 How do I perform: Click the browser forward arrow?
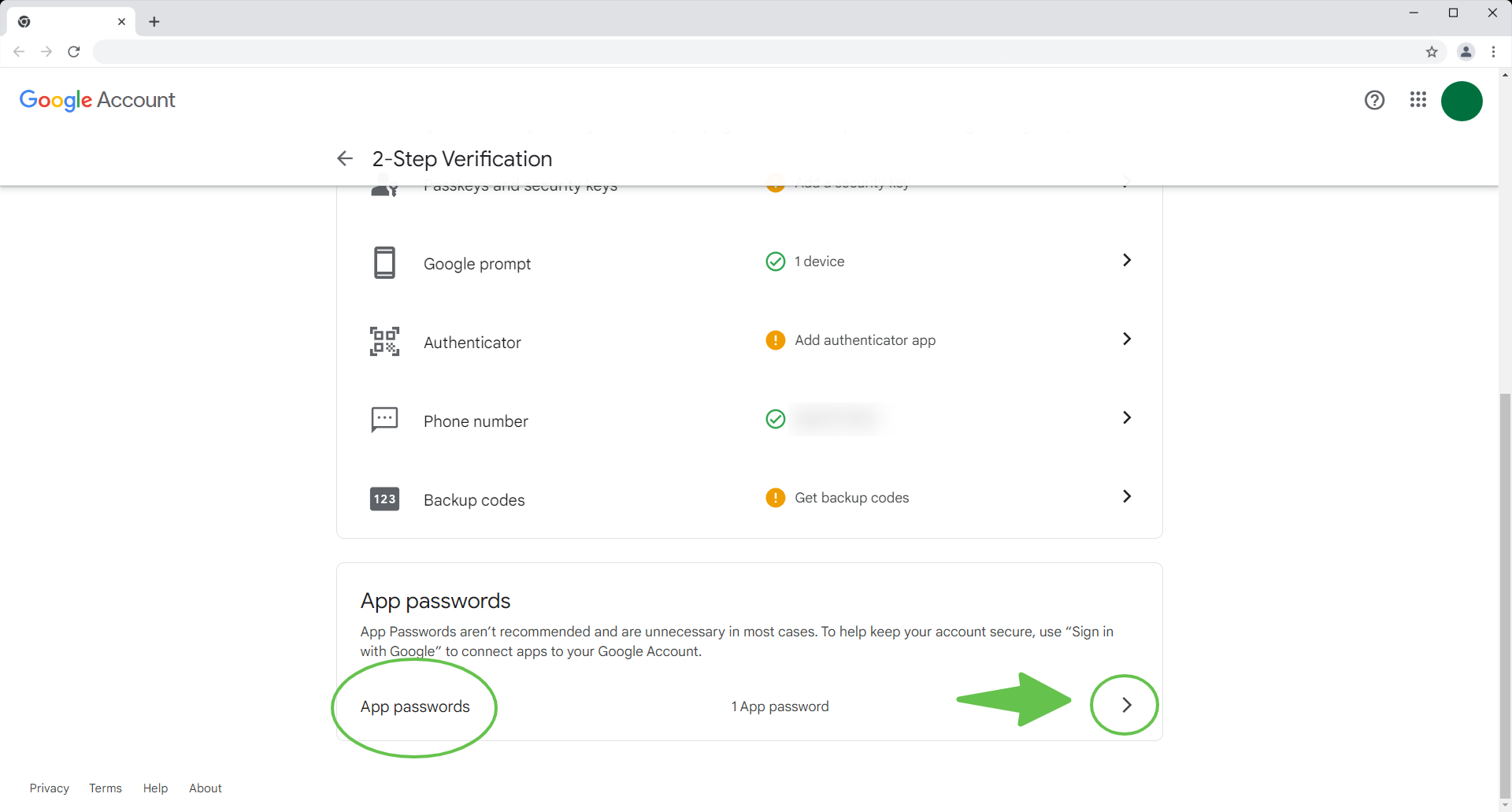coord(46,52)
